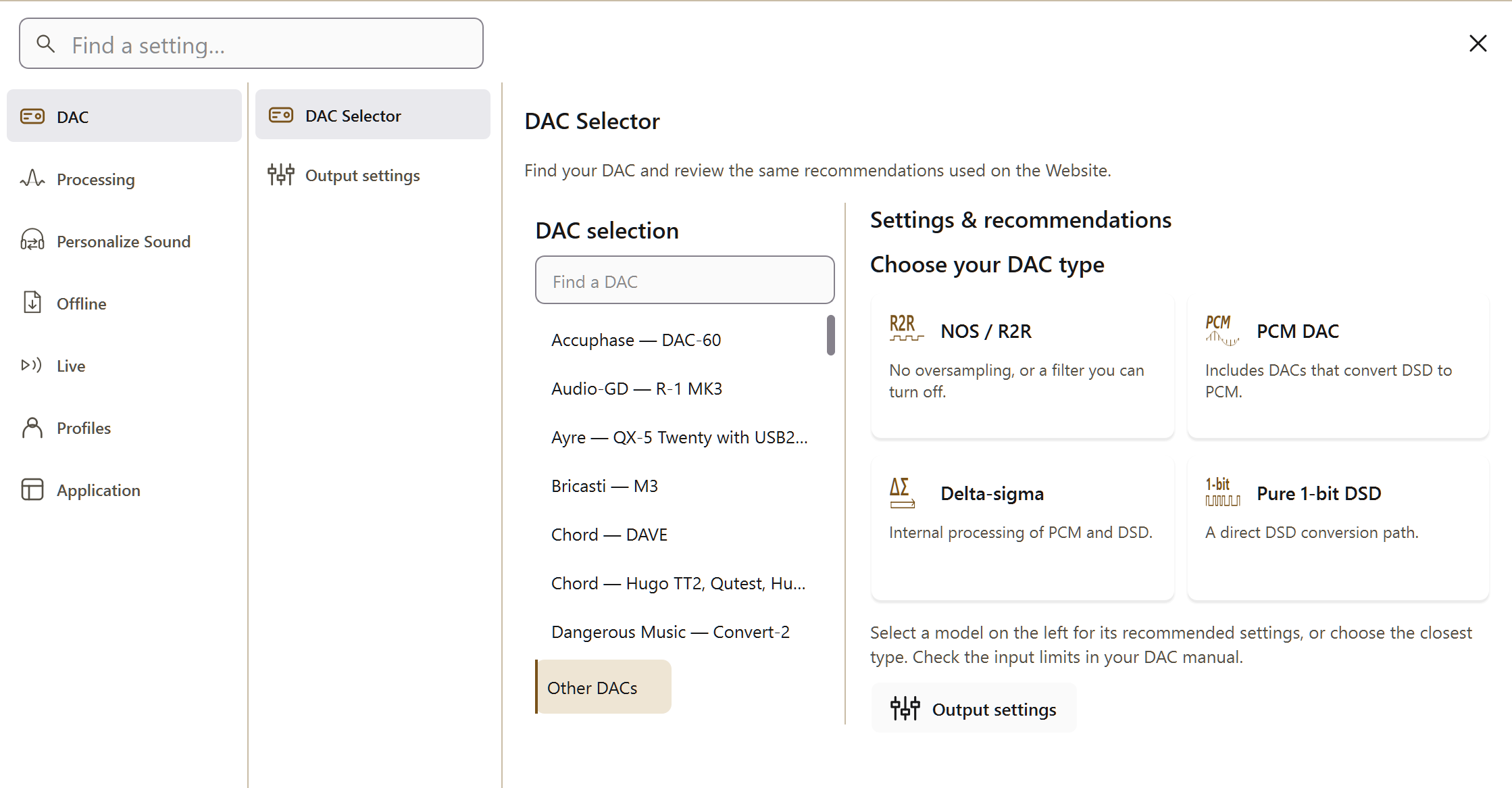Switch to the Profiles section

84,428
